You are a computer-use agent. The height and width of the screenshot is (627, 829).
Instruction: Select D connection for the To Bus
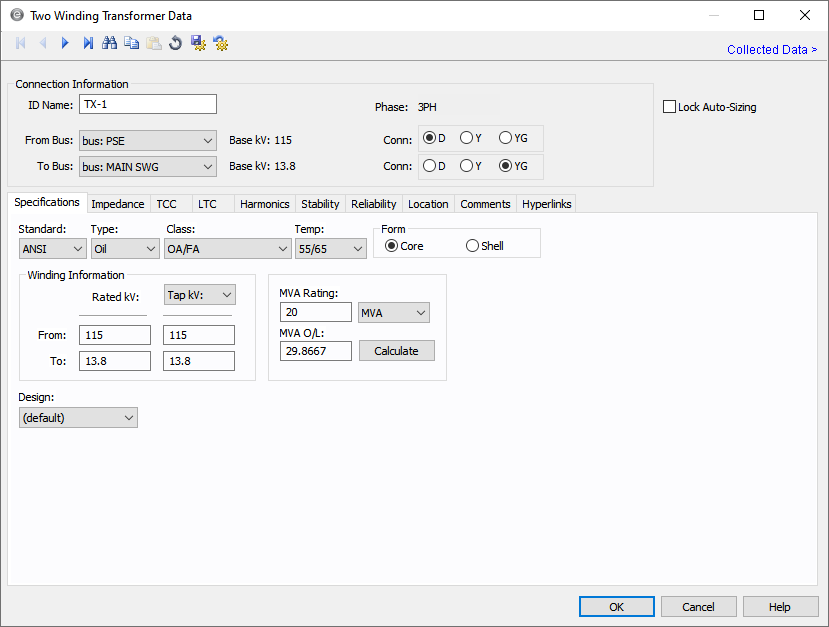[x=429, y=166]
